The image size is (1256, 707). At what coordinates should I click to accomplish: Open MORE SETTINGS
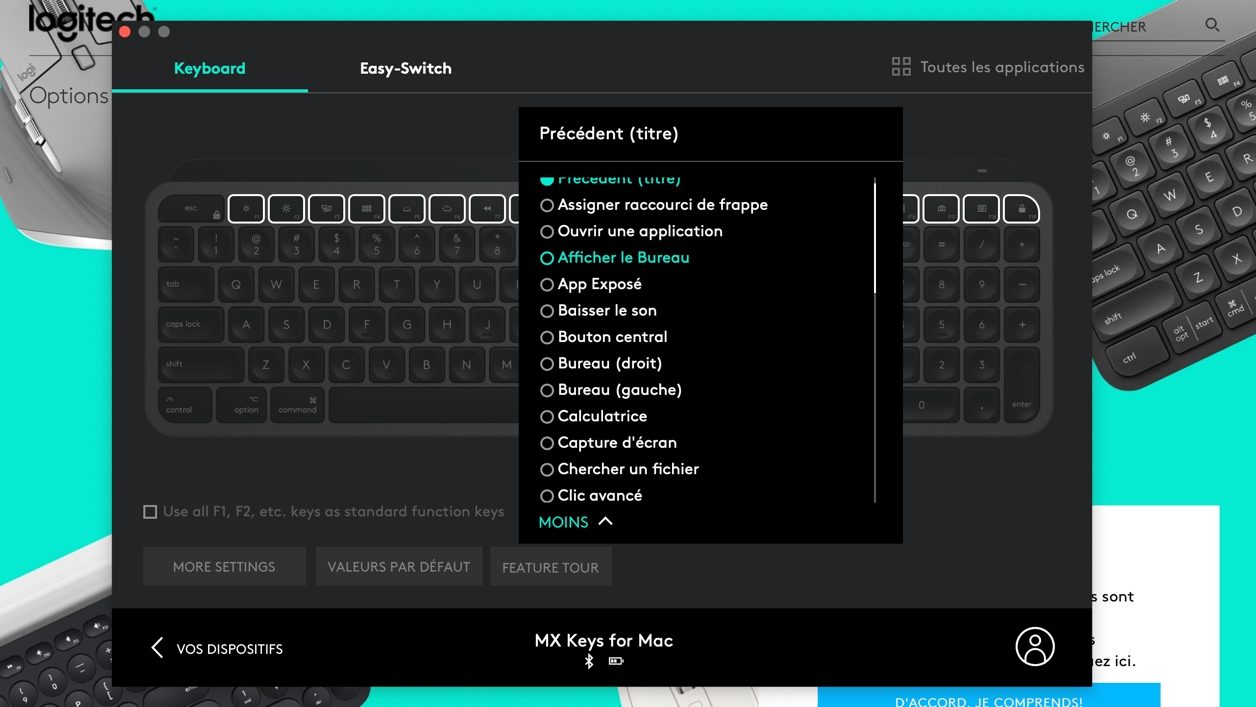point(224,566)
